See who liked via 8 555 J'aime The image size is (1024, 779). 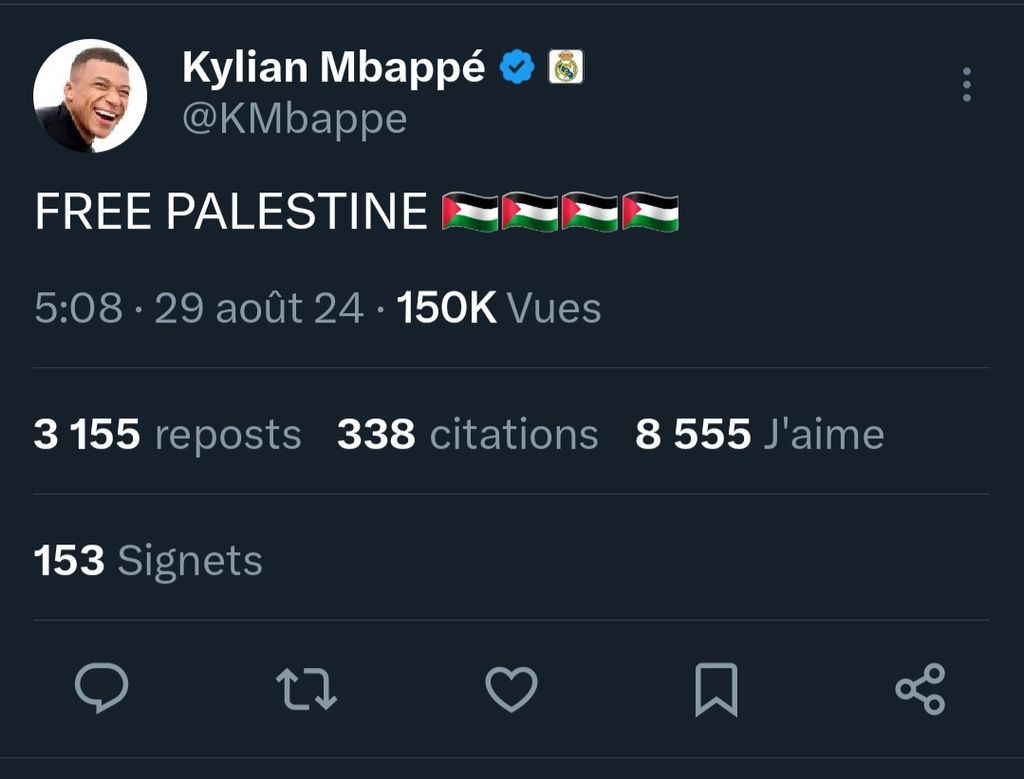pyautogui.click(x=759, y=435)
